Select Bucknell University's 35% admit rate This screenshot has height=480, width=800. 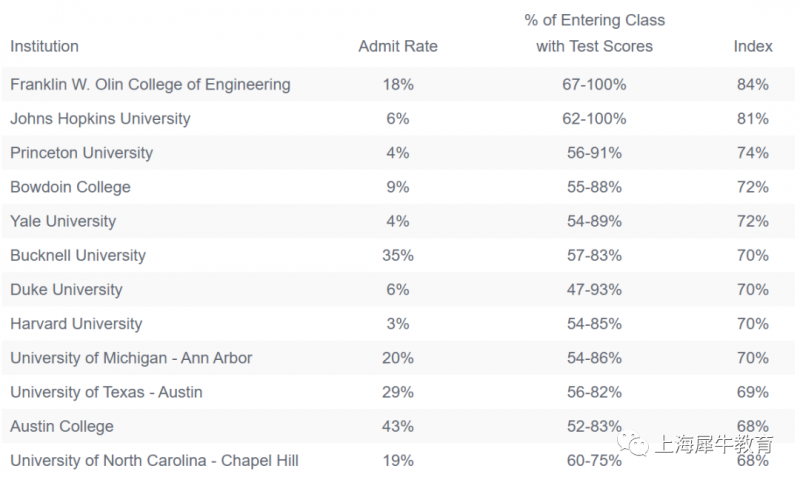[x=398, y=256]
